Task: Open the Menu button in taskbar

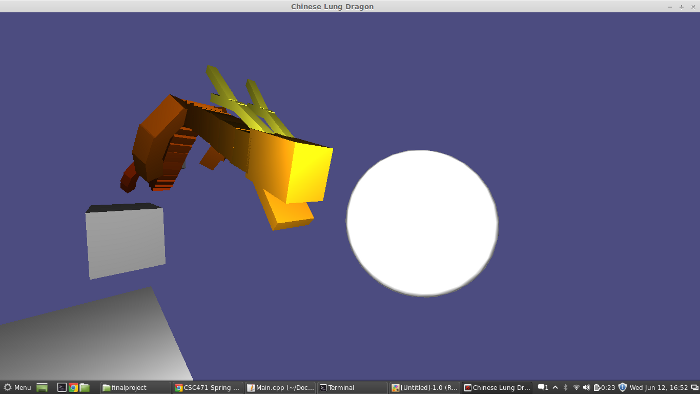Action: pos(17,387)
